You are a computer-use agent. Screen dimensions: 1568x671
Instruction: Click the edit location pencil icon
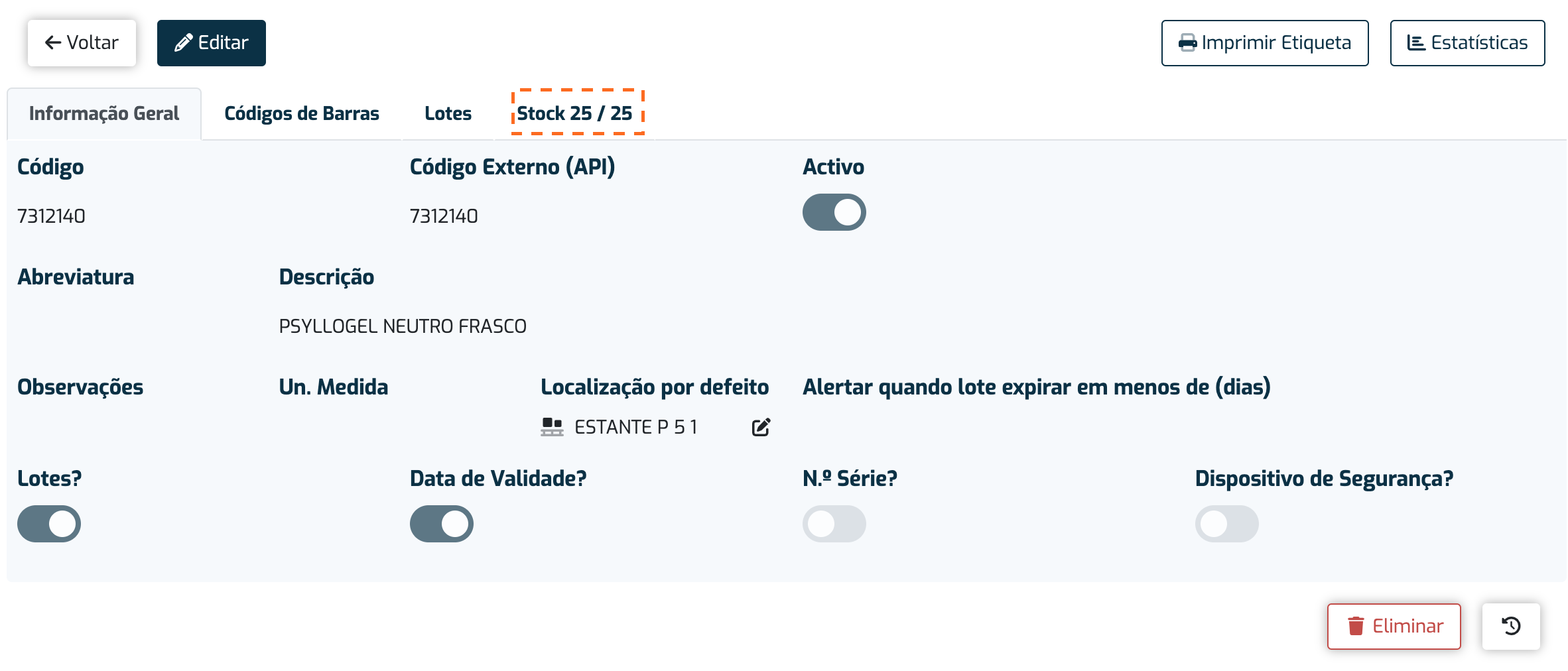[x=761, y=427]
